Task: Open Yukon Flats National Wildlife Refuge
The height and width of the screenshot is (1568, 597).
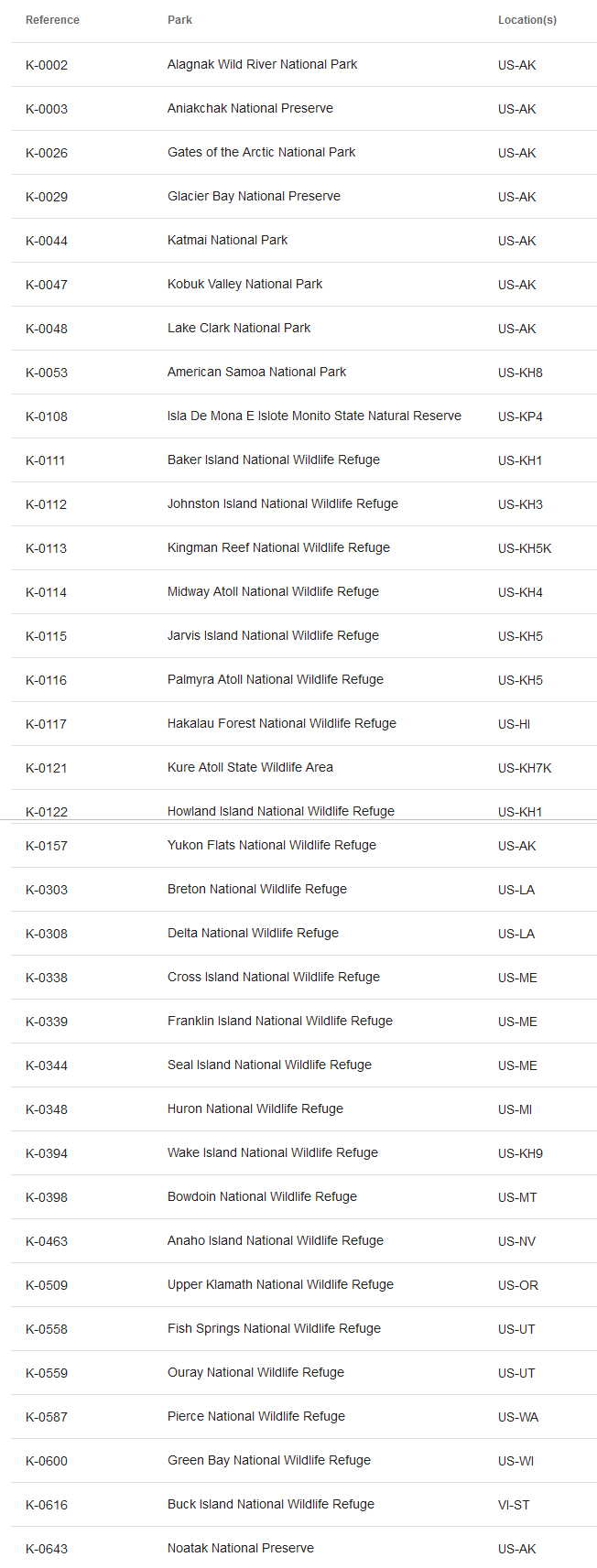Action: pos(271,845)
